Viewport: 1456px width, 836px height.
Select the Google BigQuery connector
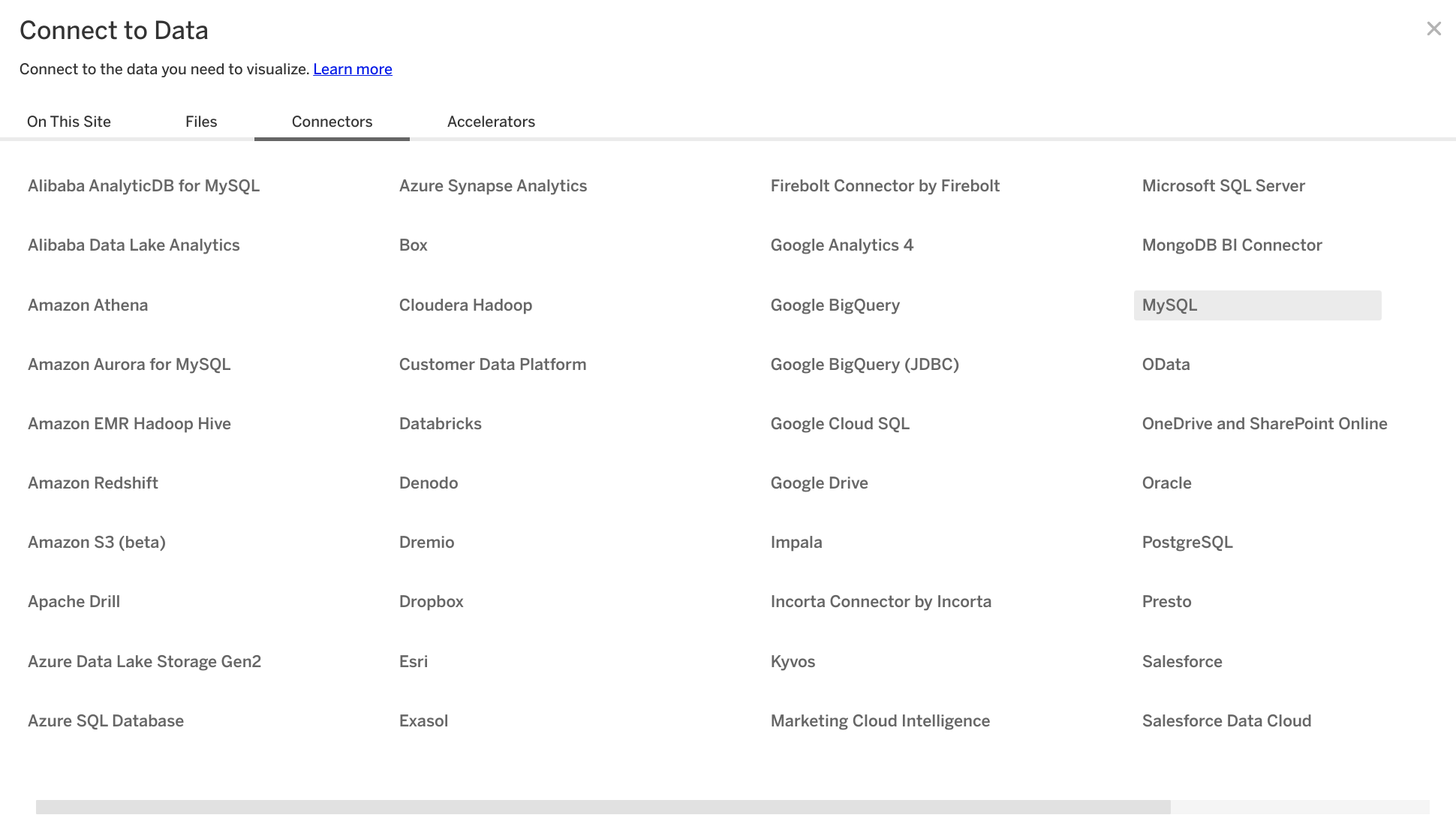(x=835, y=305)
